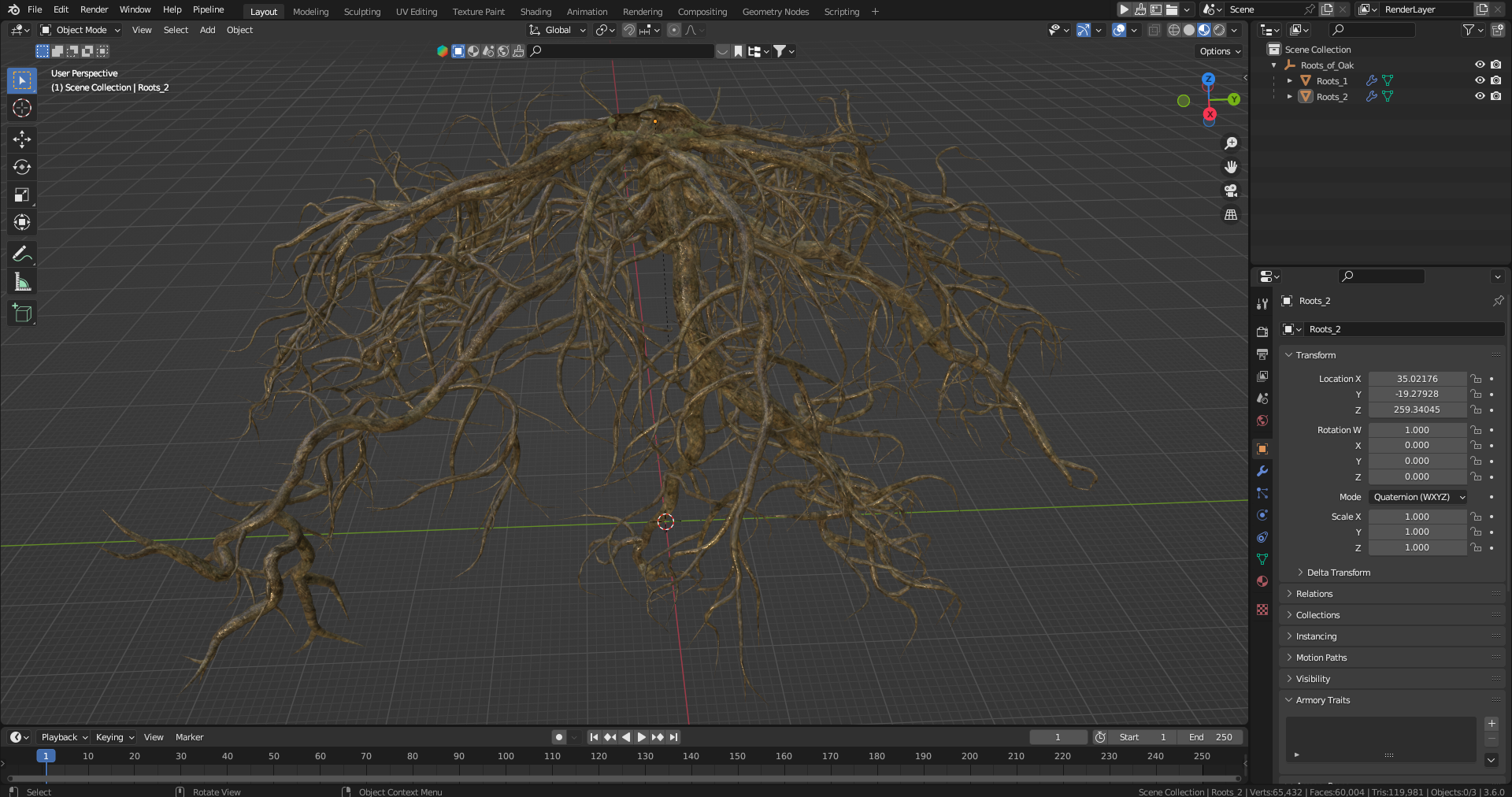Toggle auto keying record button

[559, 737]
